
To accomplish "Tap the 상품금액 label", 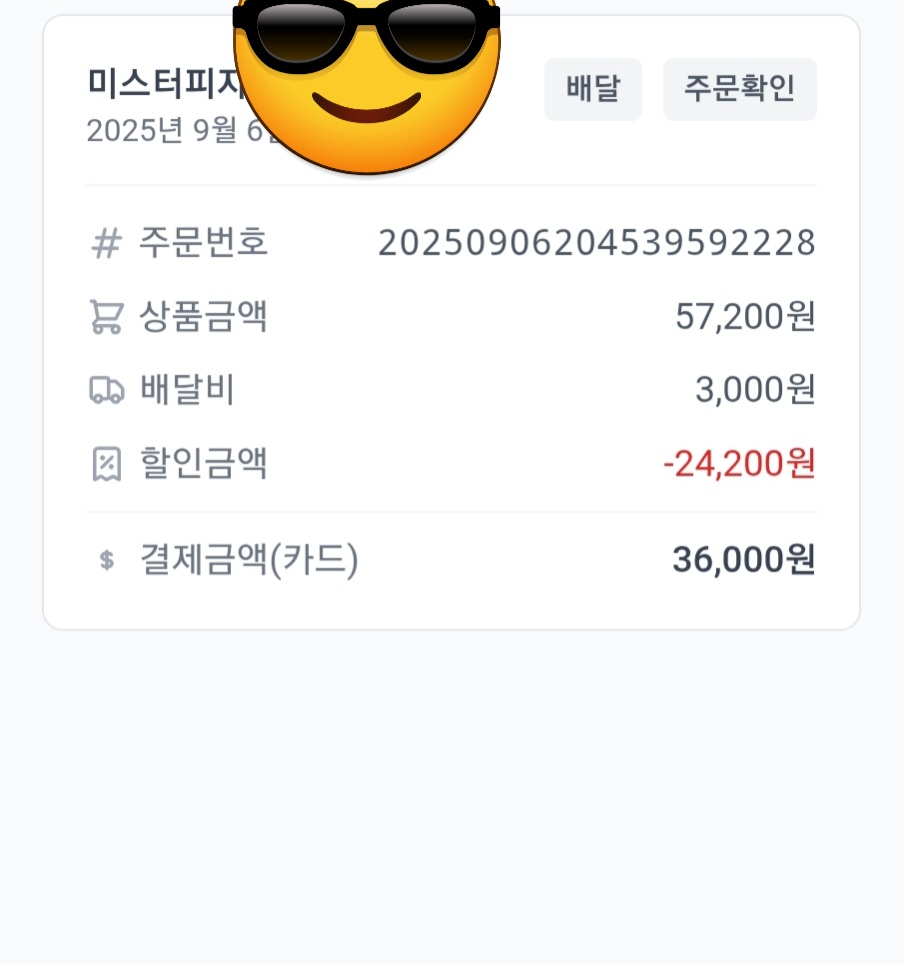I will 203,317.
